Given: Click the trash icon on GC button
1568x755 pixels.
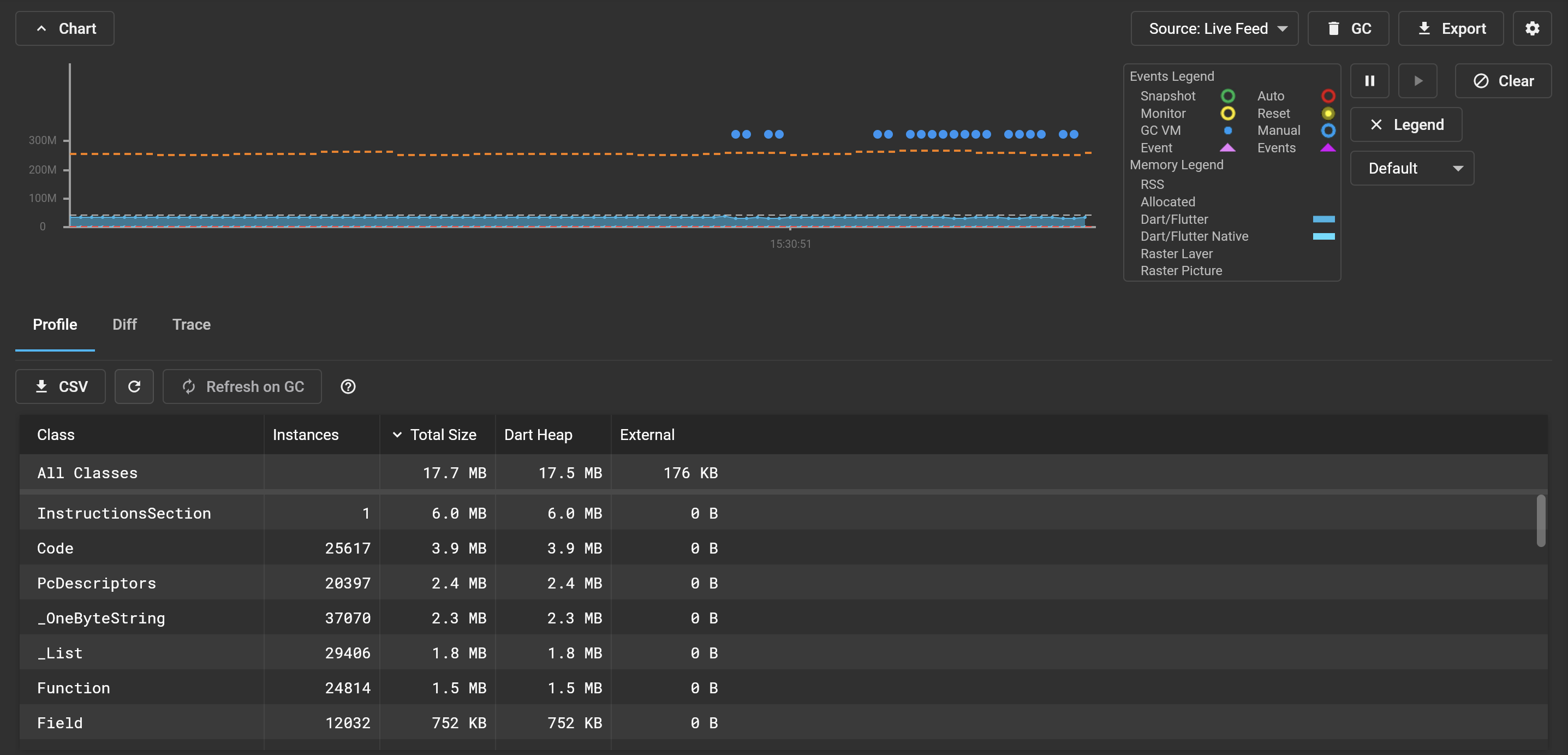Looking at the screenshot, I should pos(1333,28).
